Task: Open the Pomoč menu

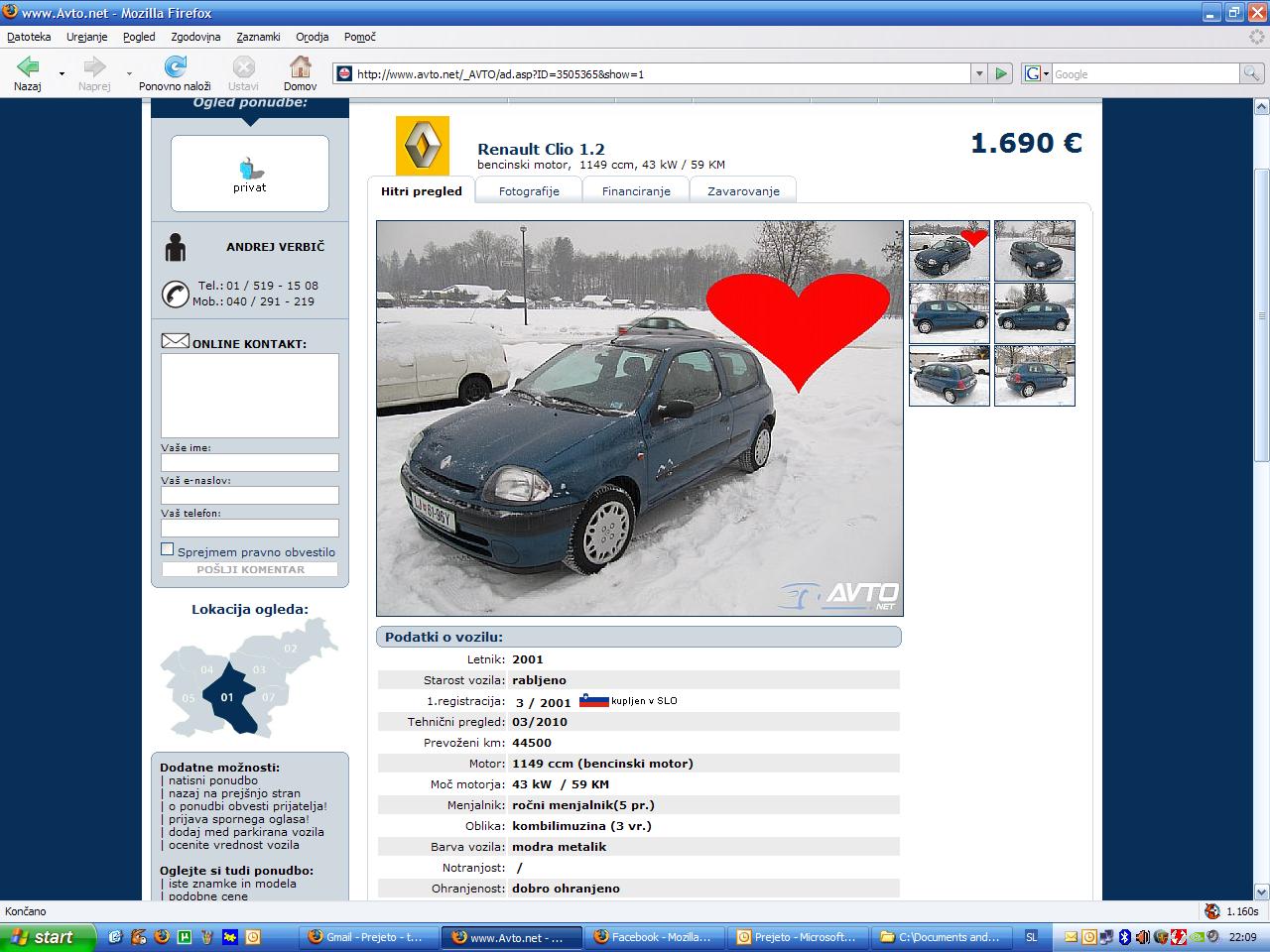Action: (360, 37)
